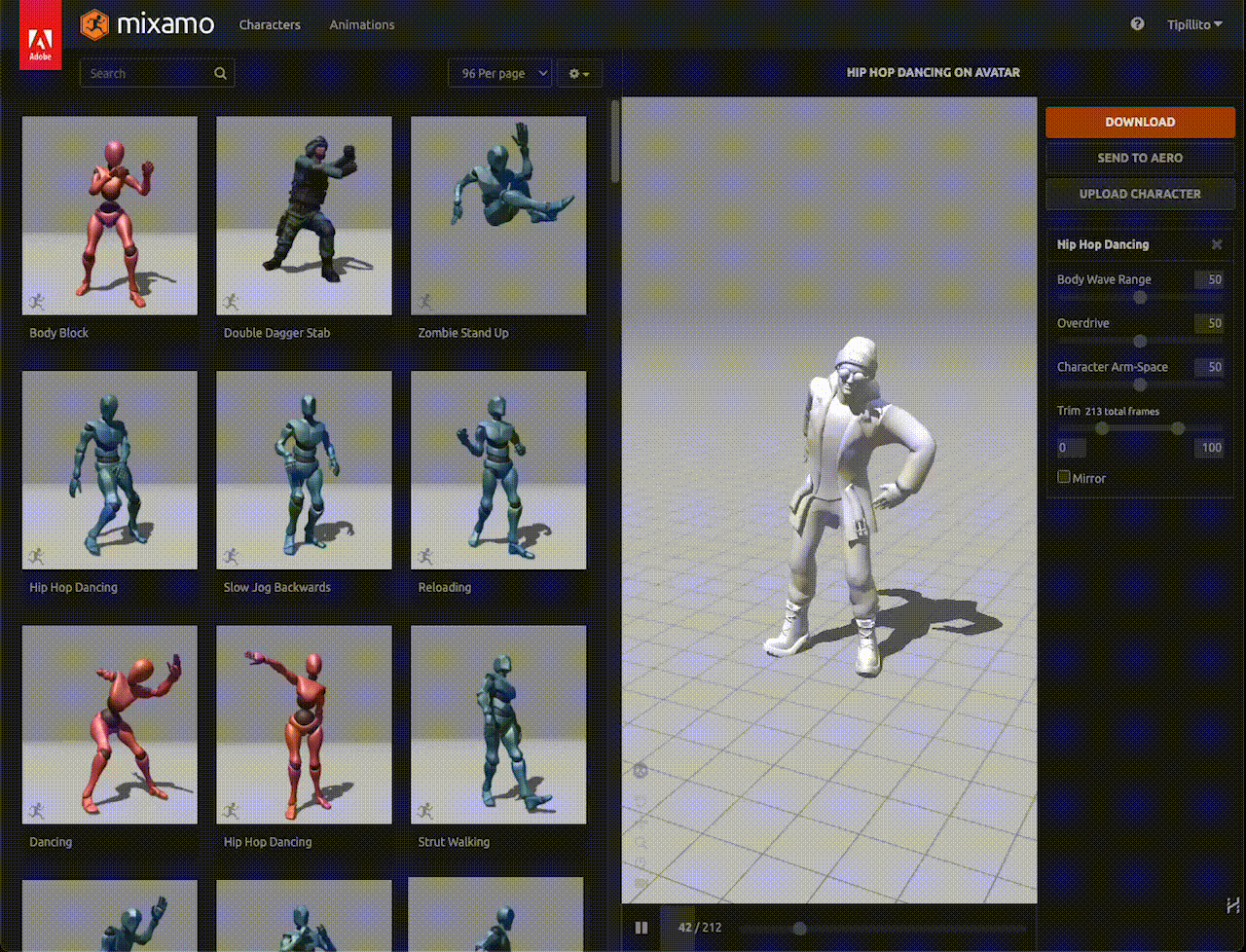Click the search magnifying glass icon
The image size is (1246, 952).
220,73
